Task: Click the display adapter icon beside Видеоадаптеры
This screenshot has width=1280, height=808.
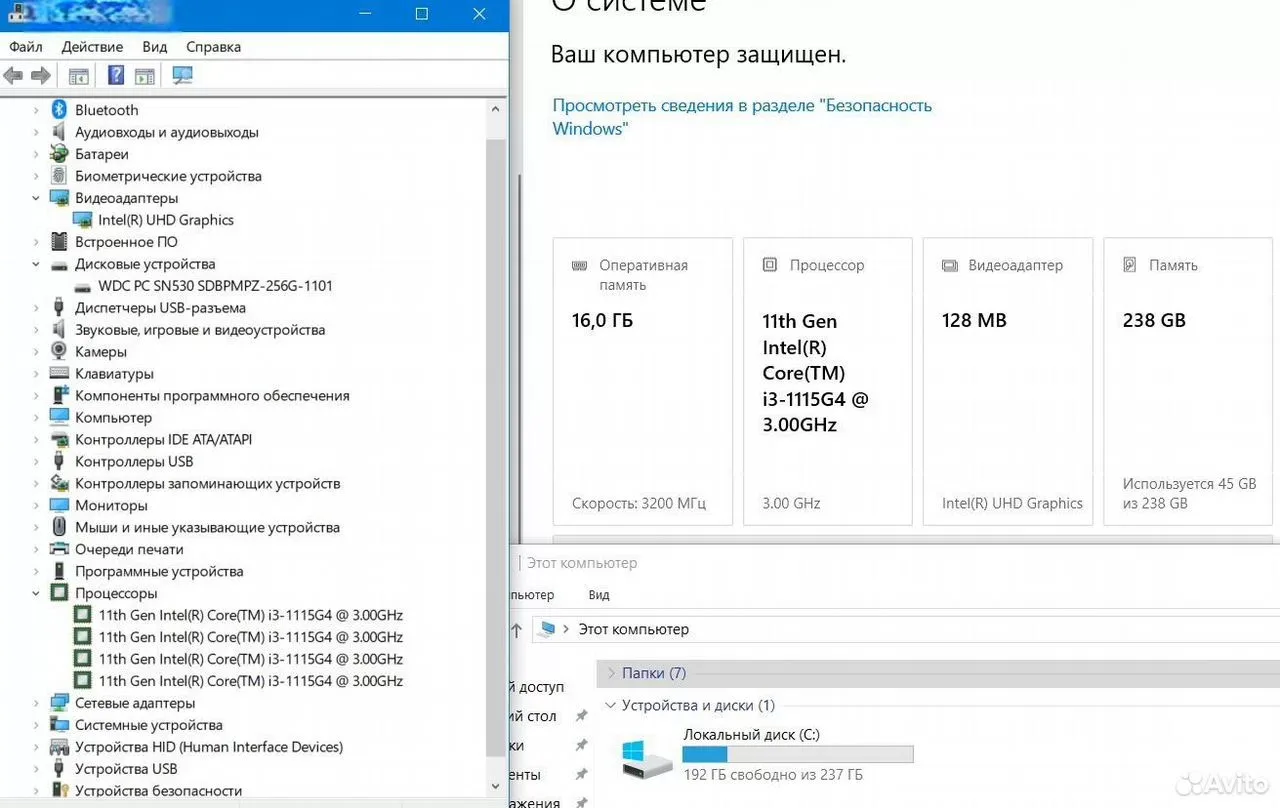Action: pos(59,198)
